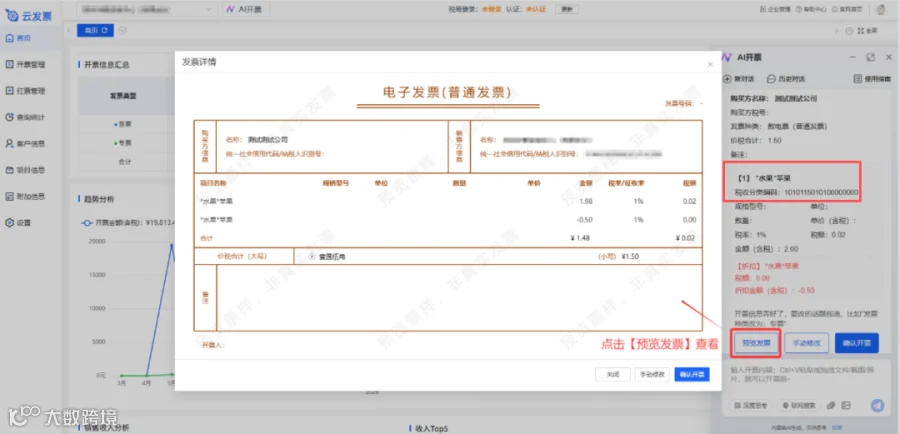Toggle 联网搜索 in chat input
900x434 pixels.
pos(798,405)
